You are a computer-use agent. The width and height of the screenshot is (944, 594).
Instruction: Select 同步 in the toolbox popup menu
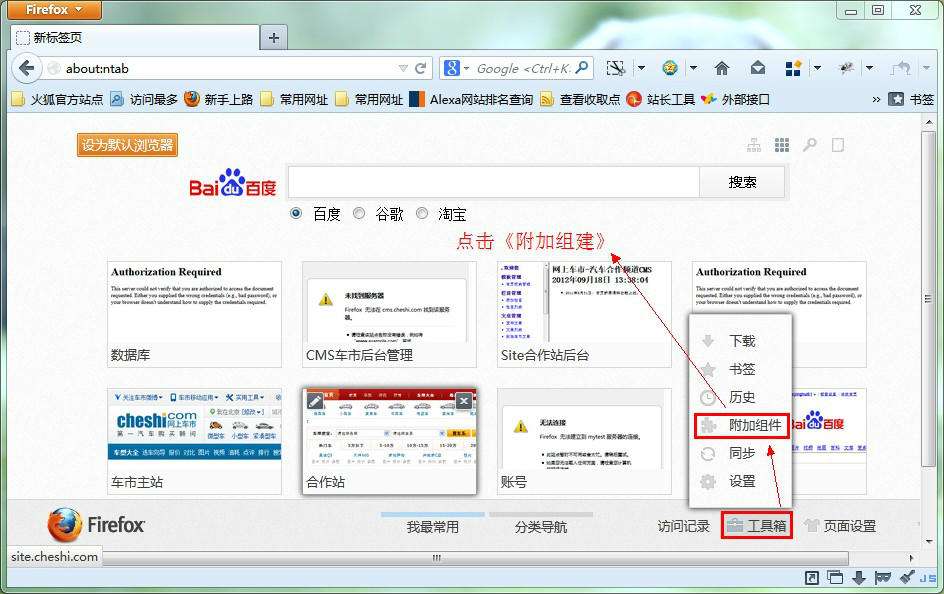pyautogui.click(x=741, y=453)
